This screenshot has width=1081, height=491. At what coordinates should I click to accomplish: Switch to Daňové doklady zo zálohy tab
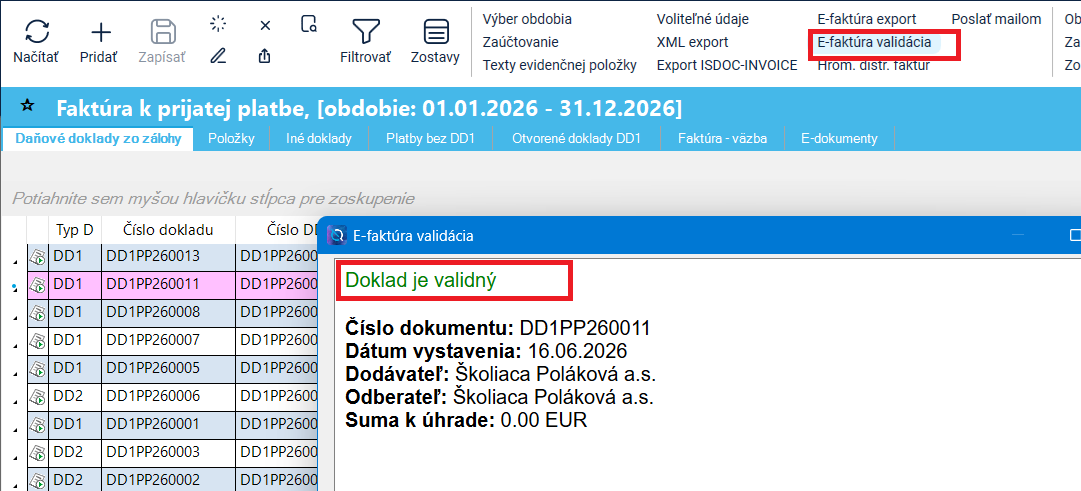[x=99, y=139]
